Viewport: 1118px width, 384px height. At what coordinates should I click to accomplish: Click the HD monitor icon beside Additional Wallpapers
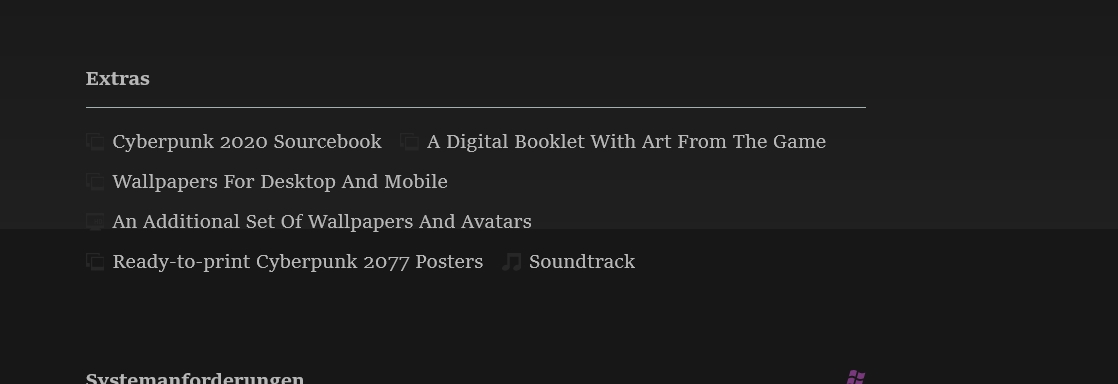pyautogui.click(x=95, y=222)
